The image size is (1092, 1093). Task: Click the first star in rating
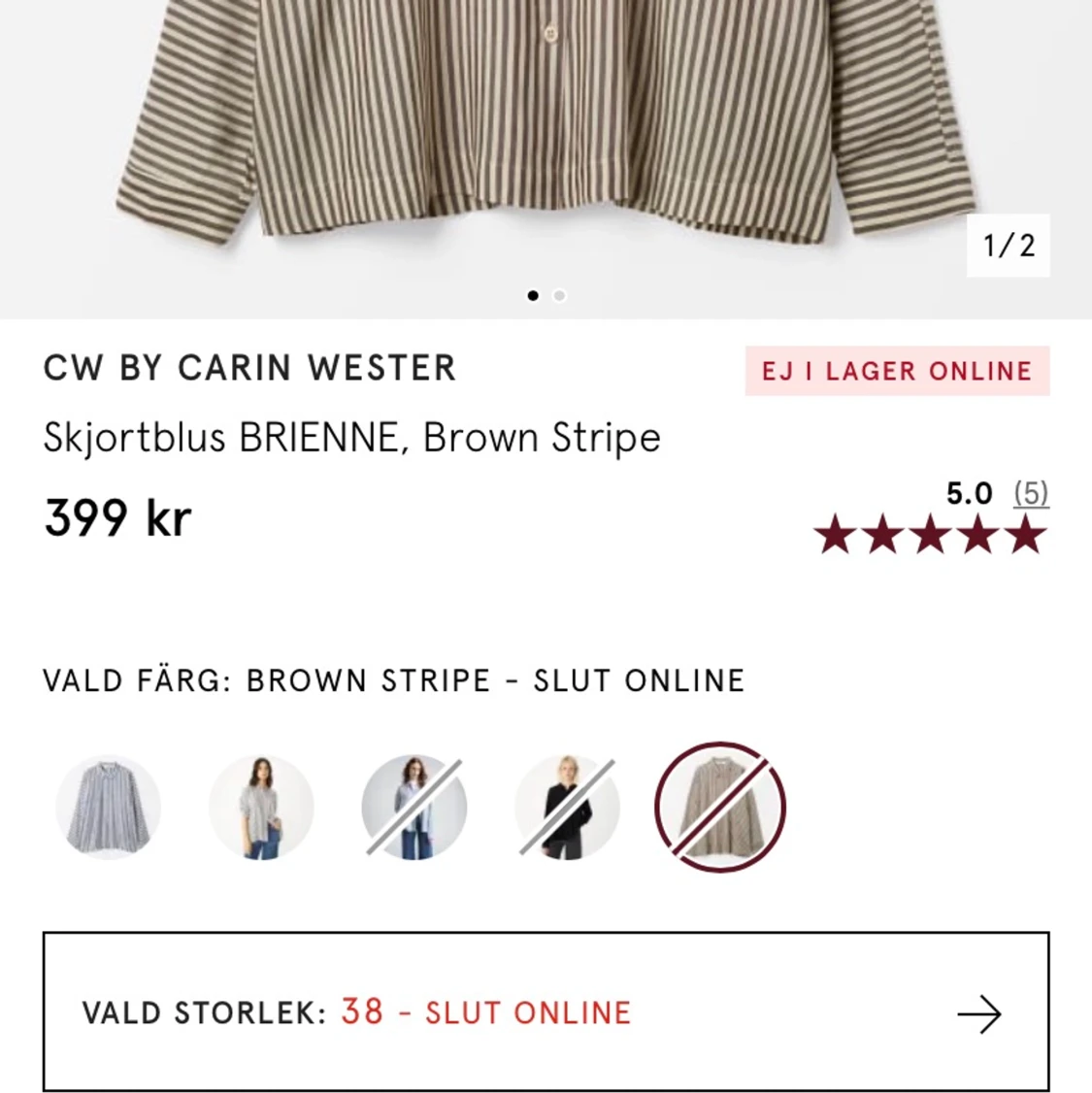tap(835, 534)
